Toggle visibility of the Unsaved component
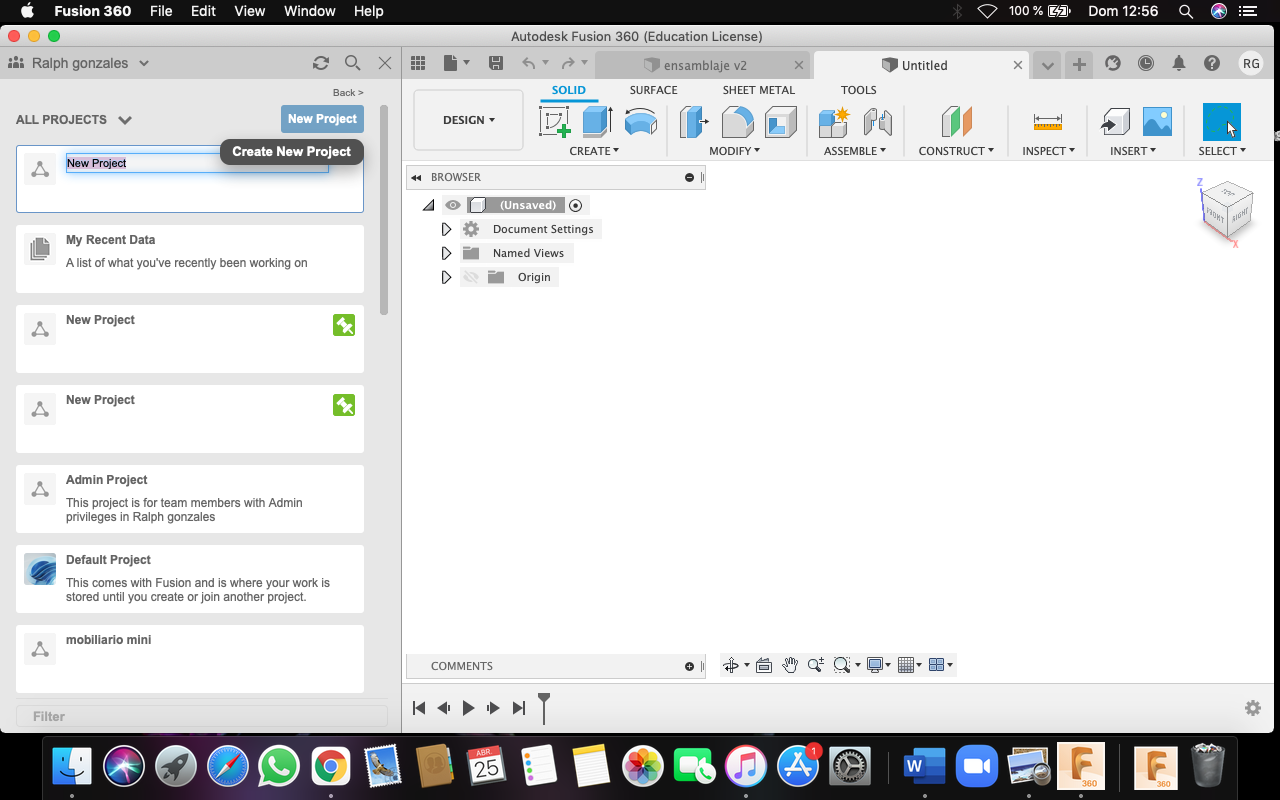The height and width of the screenshot is (800, 1280). 453,205
